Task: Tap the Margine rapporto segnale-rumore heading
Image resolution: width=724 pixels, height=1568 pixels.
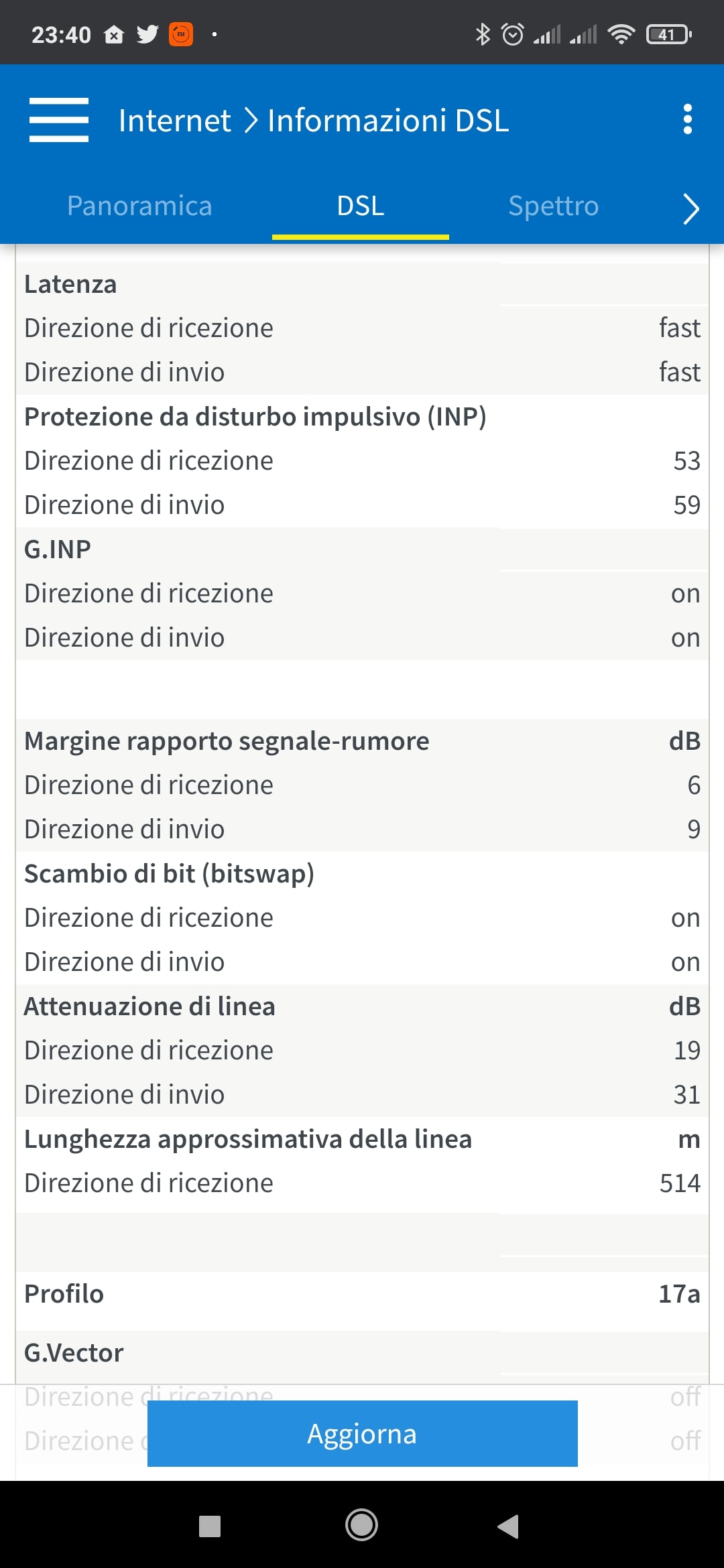Action: click(227, 741)
